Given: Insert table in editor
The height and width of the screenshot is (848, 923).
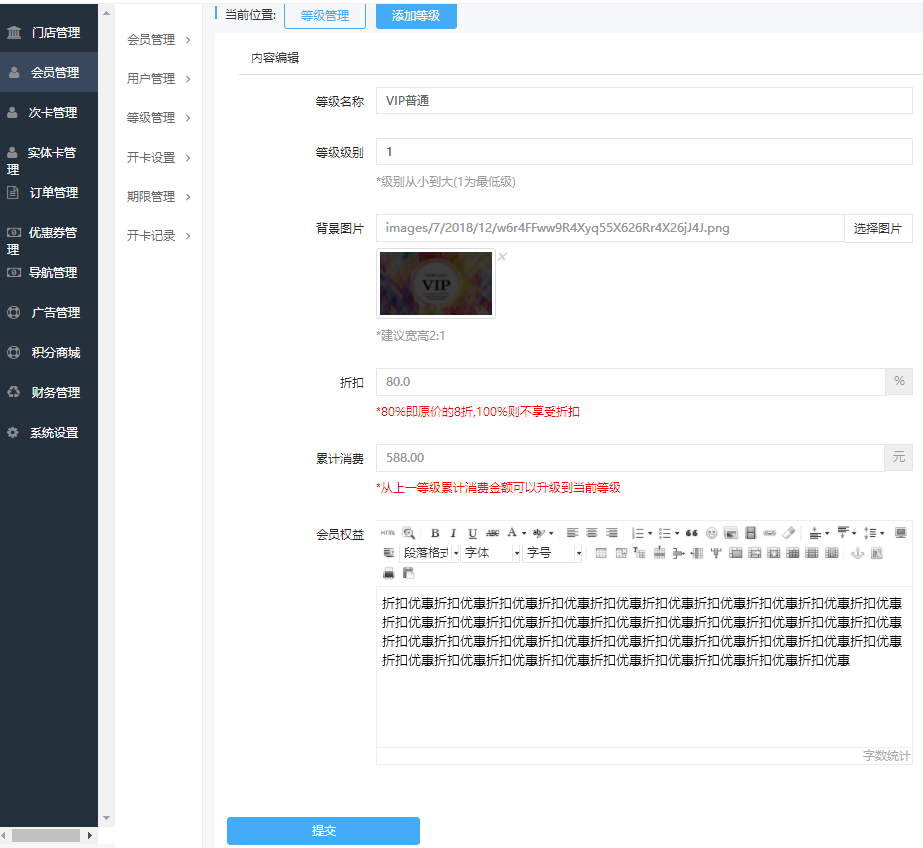Looking at the screenshot, I should click(x=601, y=553).
